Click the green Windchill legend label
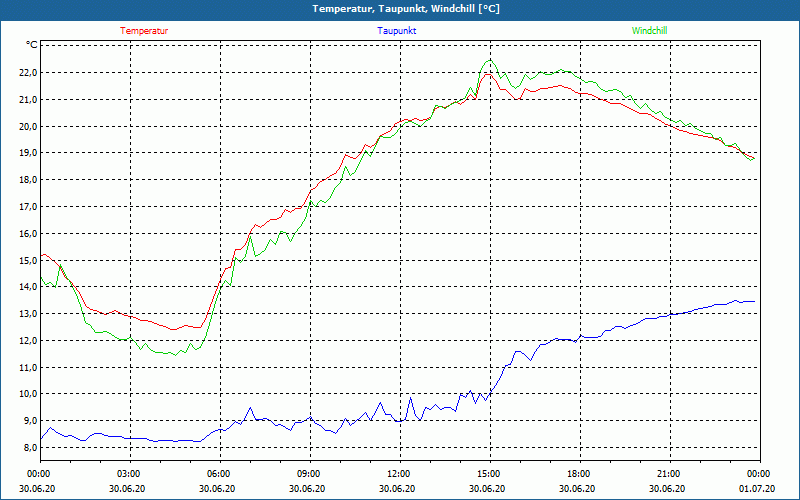The width and height of the screenshot is (800, 500). pyautogui.click(x=649, y=31)
